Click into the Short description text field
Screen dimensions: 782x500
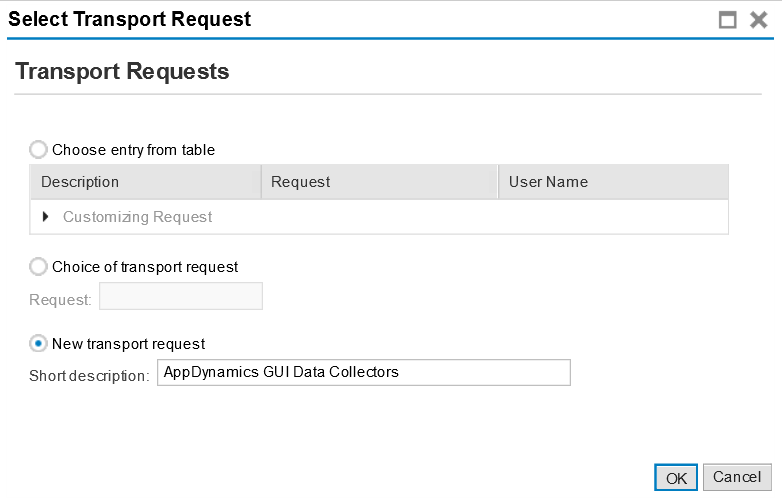[x=364, y=372]
